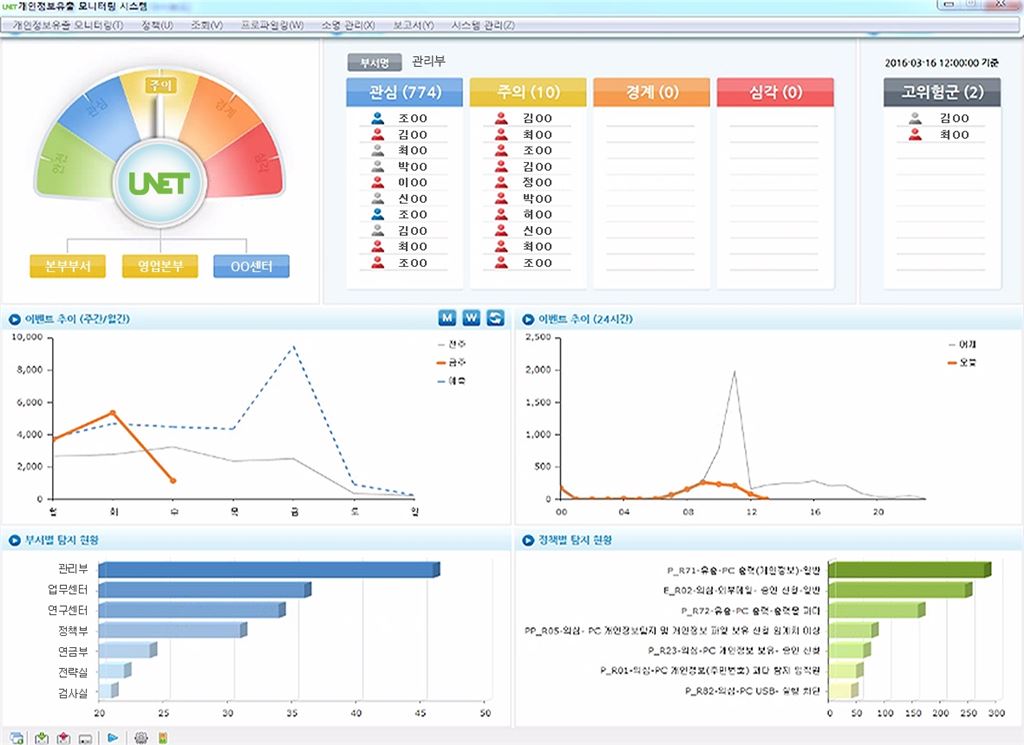Click the monthly view M button
The height and width of the screenshot is (745, 1024).
[447, 318]
